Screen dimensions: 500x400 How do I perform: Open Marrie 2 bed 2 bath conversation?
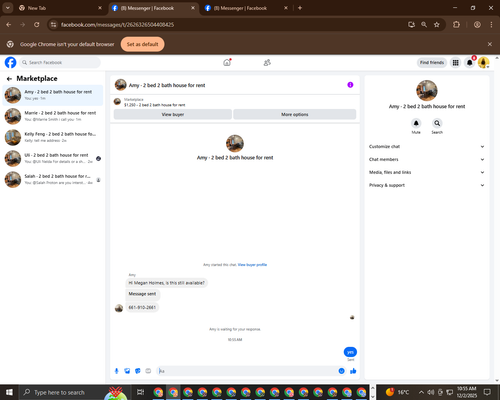coord(53,116)
